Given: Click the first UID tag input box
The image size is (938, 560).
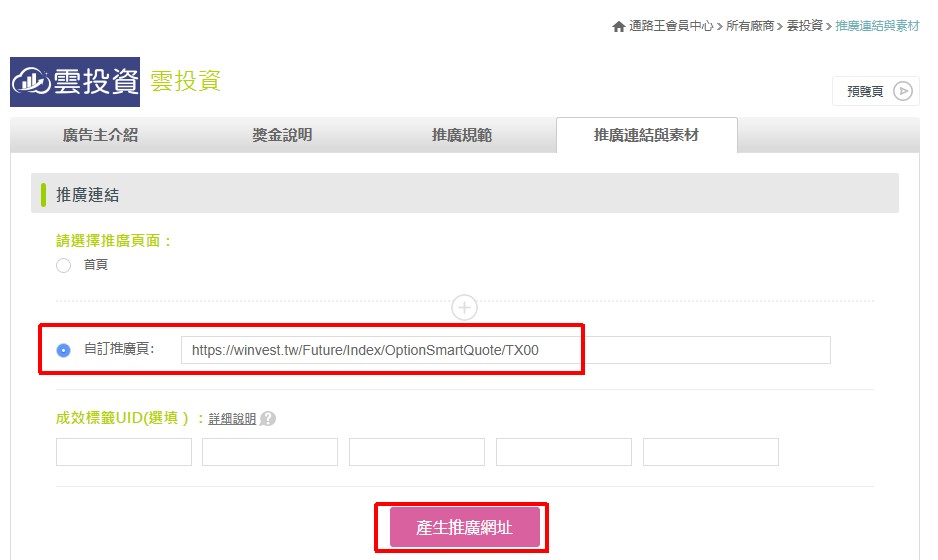Looking at the screenshot, I should tap(124, 452).
